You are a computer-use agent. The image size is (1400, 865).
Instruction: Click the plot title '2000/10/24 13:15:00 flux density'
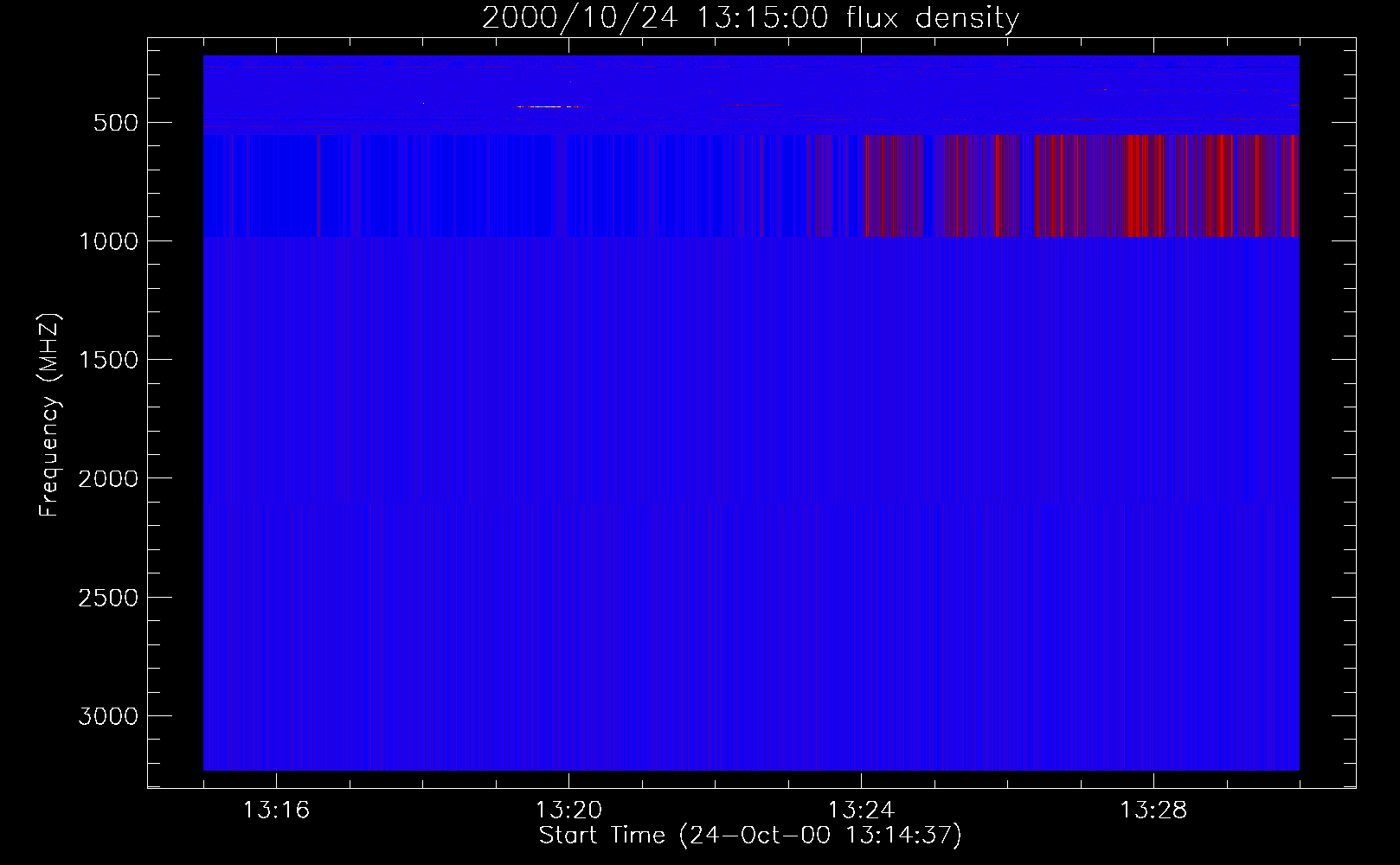(750, 18)
